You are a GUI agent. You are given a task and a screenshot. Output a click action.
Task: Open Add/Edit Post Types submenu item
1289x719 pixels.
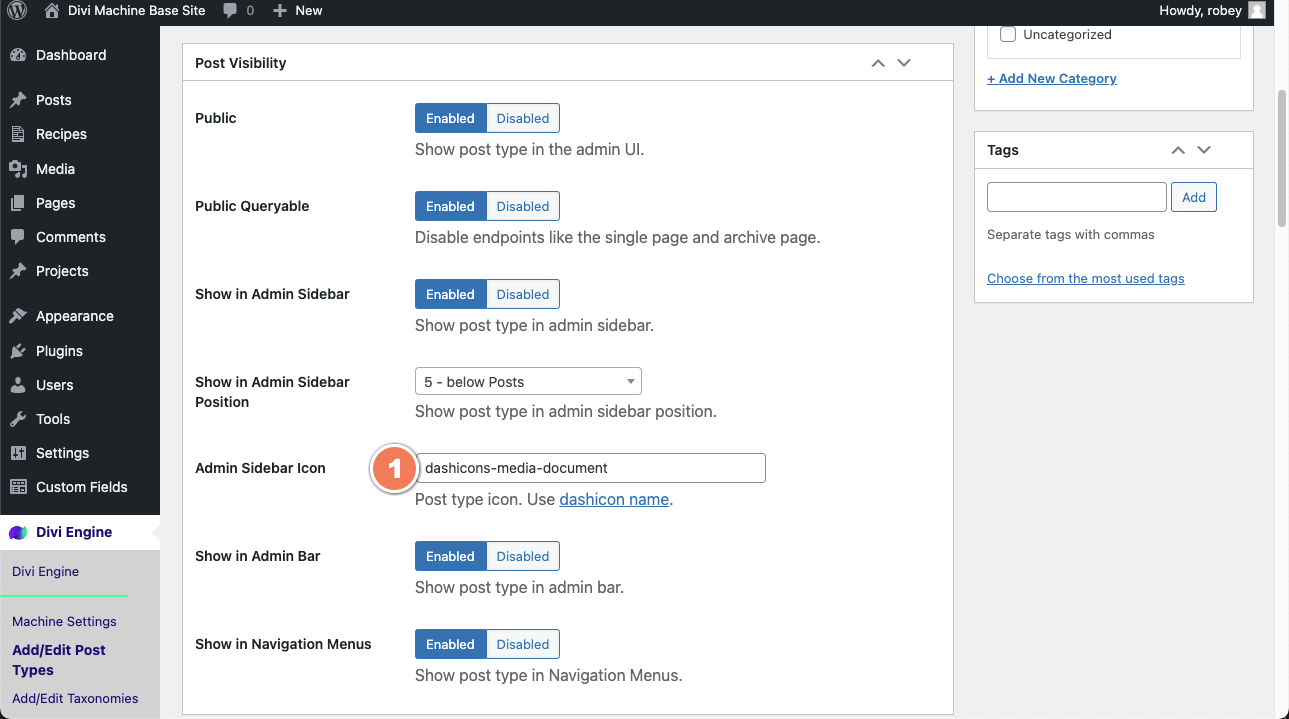[59, 660]
